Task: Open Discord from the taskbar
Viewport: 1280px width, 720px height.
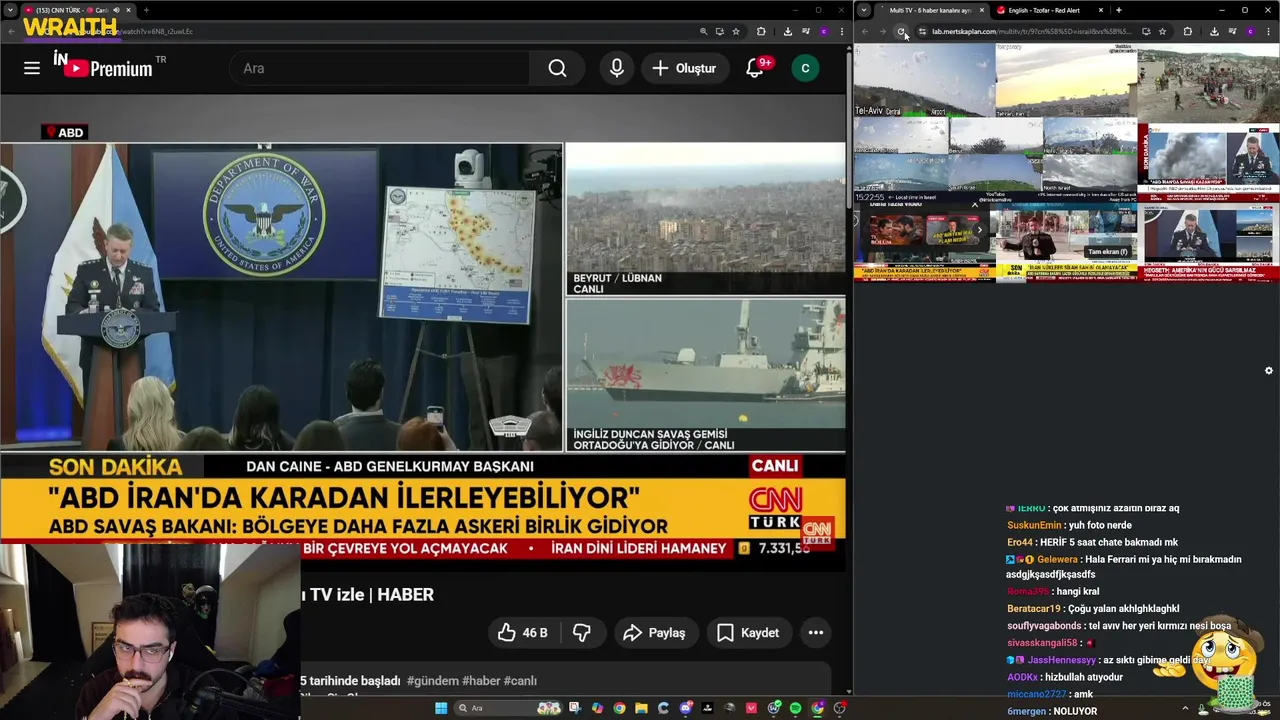Action: 686,708
